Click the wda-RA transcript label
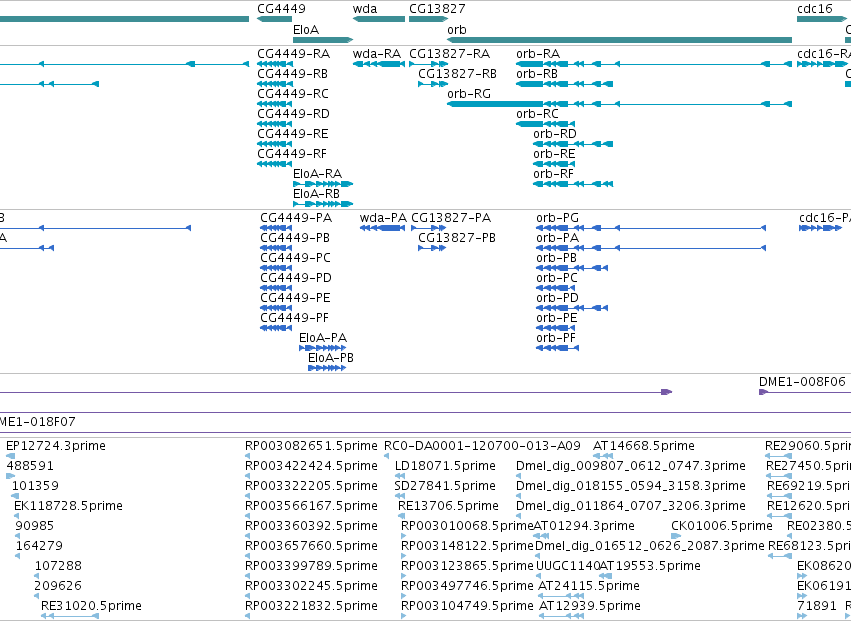The image size is (851, 621). coord(377,54)
